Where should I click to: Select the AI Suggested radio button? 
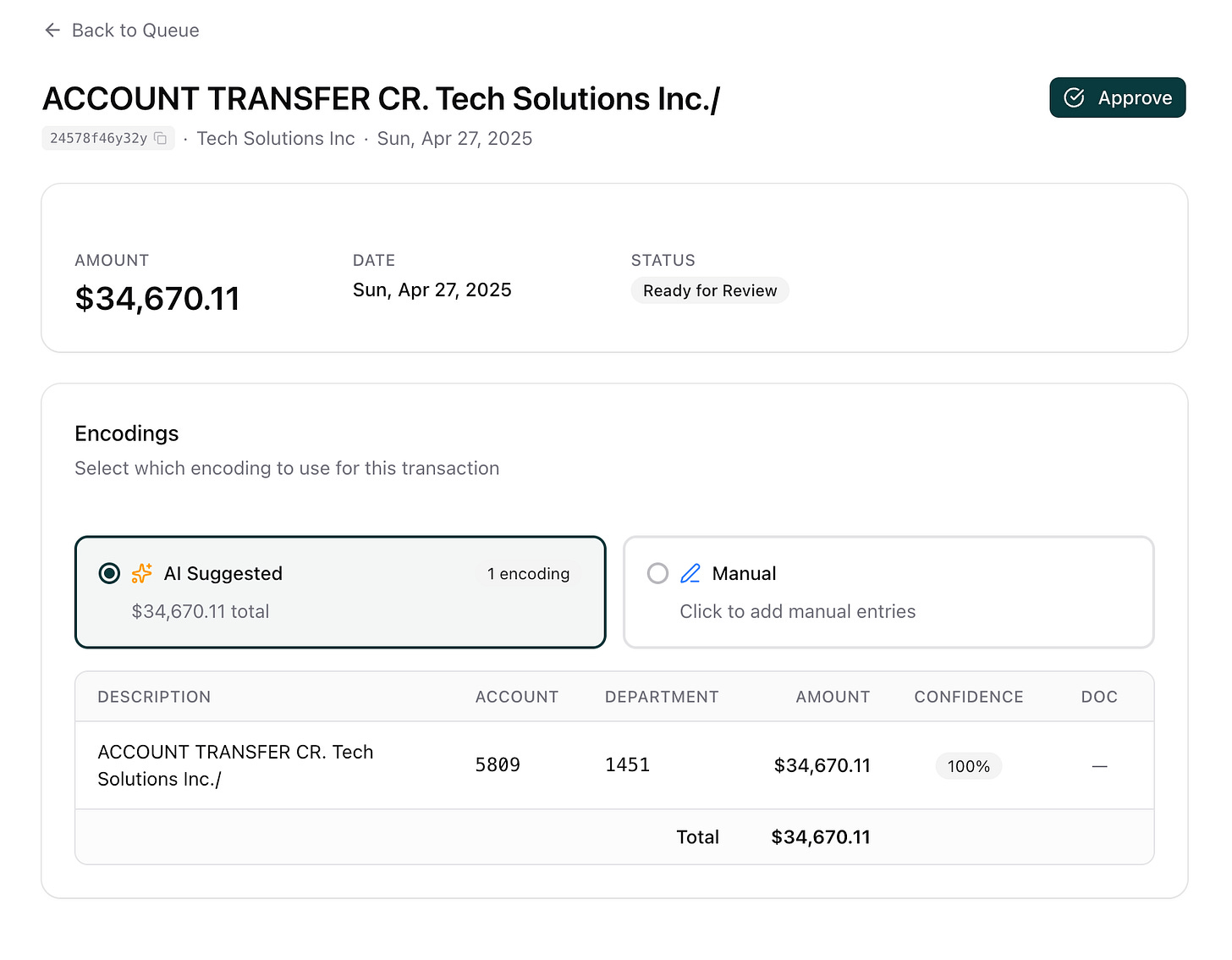pos(109,573)
